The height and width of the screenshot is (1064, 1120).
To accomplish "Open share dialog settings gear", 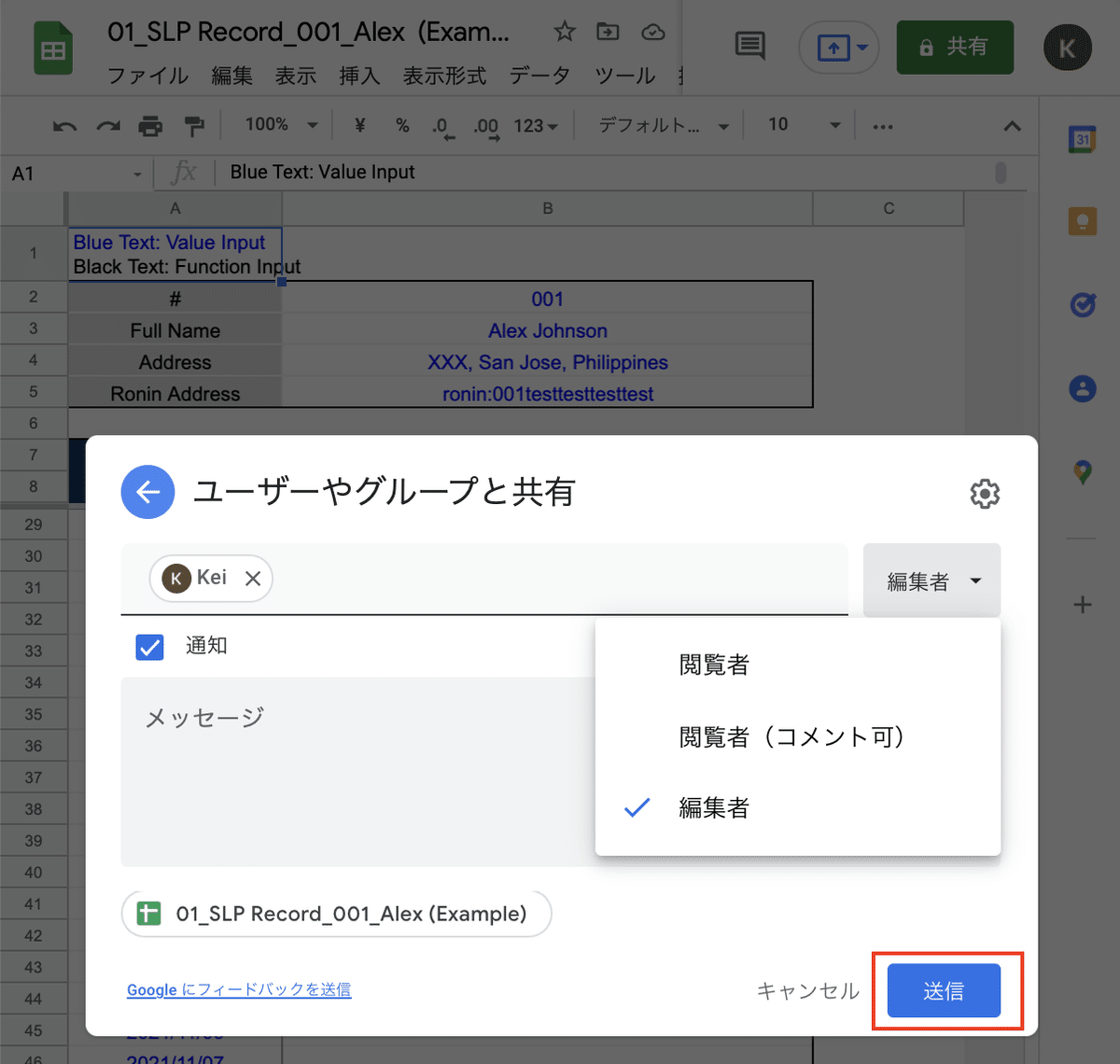I will (985, 494).
